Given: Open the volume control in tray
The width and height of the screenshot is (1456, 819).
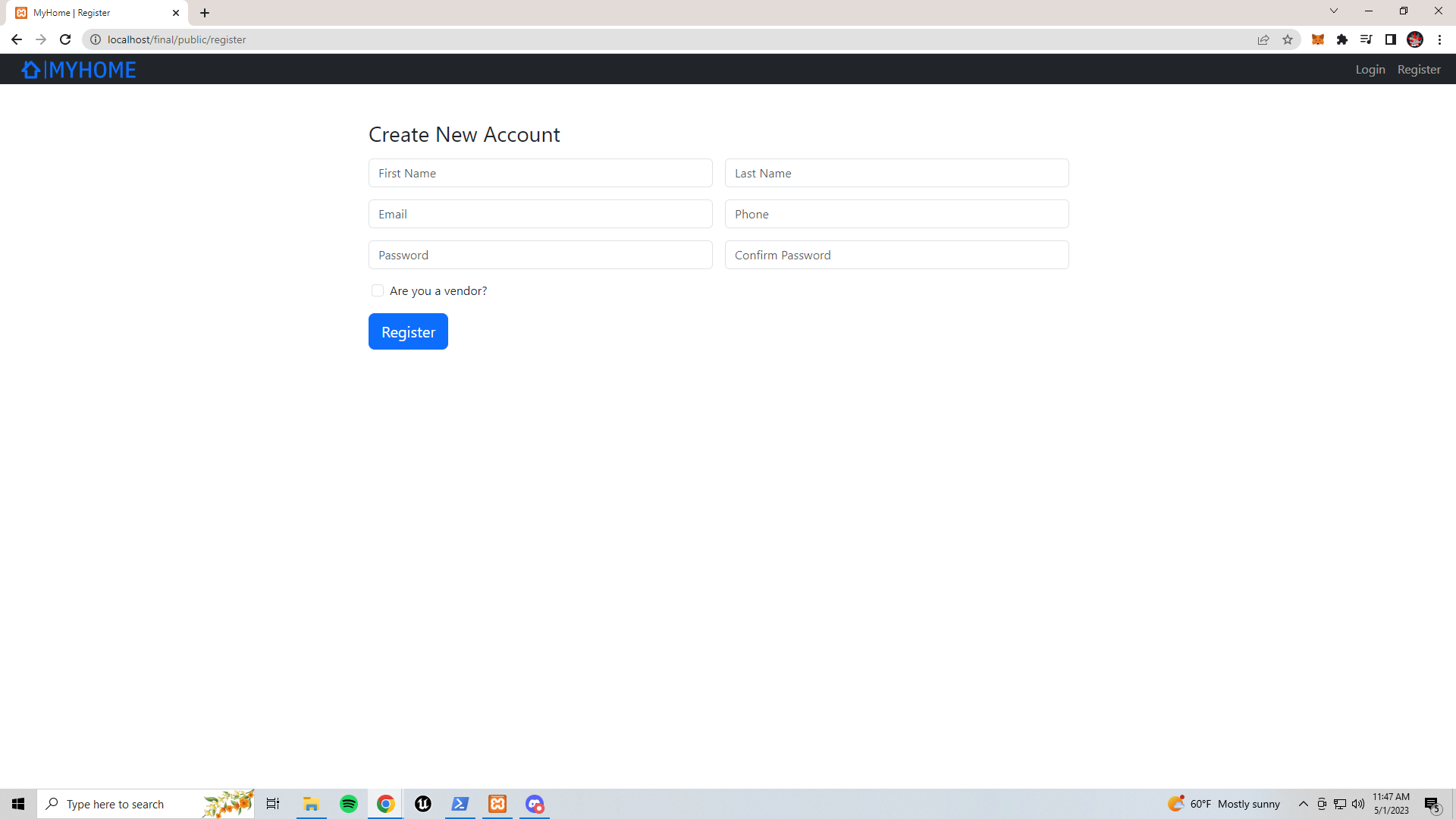Looking at the screenshot, I should [1358, 804].
